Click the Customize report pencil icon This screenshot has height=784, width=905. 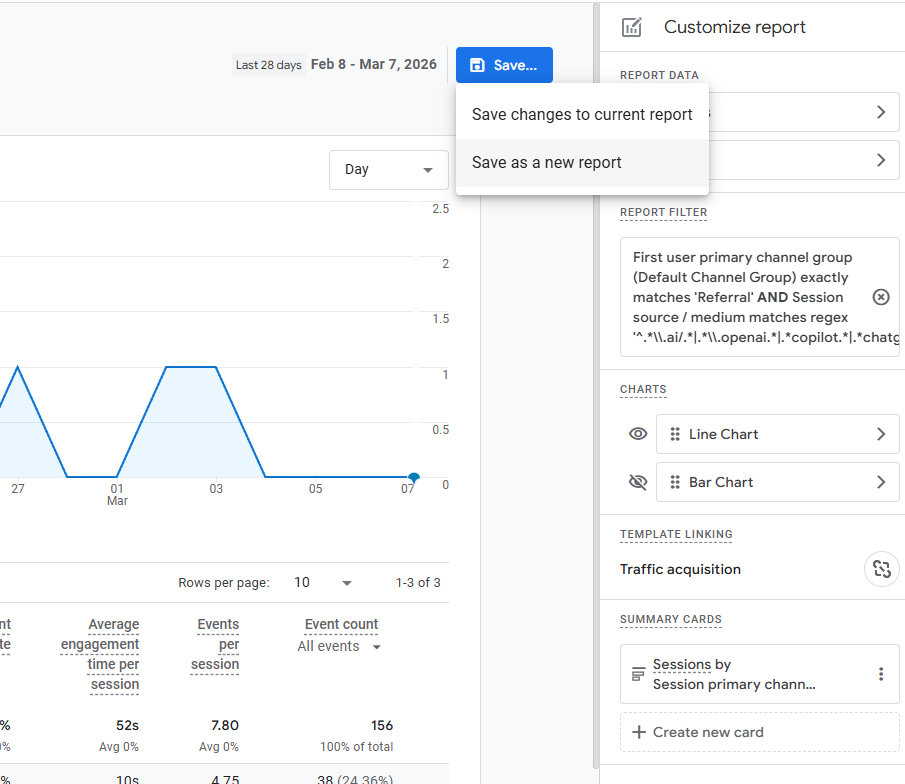pos(631,27)
